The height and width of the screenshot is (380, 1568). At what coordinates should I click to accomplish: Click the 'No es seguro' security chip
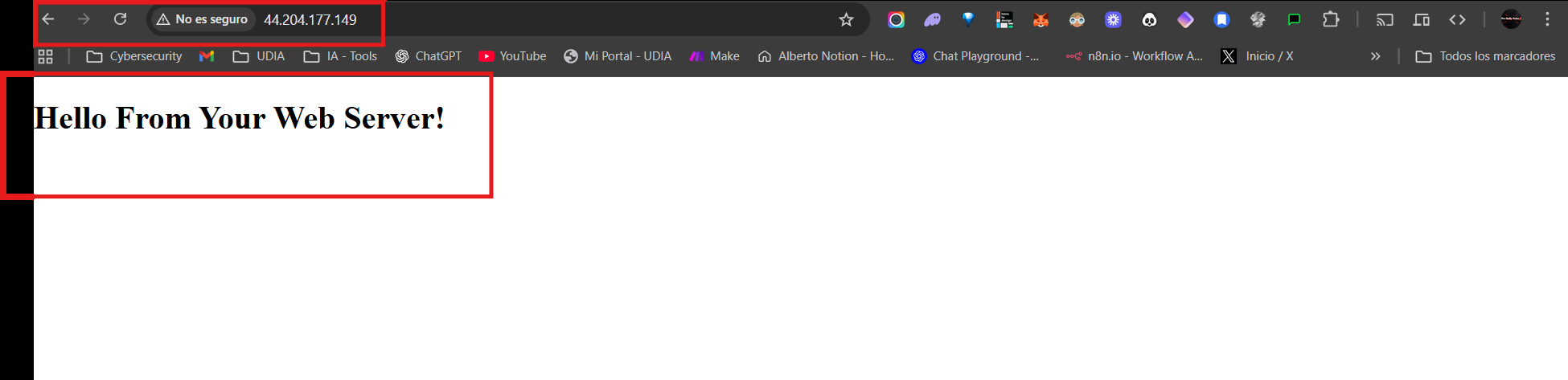point(203,19)
